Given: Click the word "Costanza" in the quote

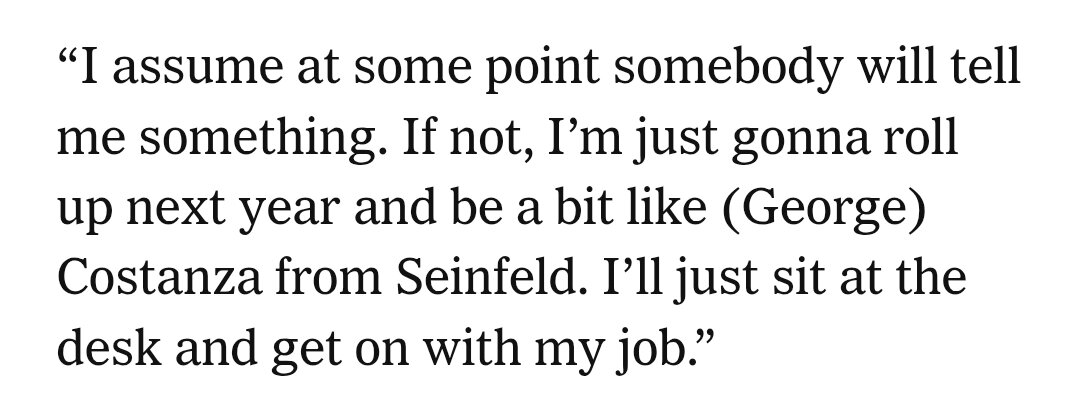Looking at the screenshot, I should (159, 278).
